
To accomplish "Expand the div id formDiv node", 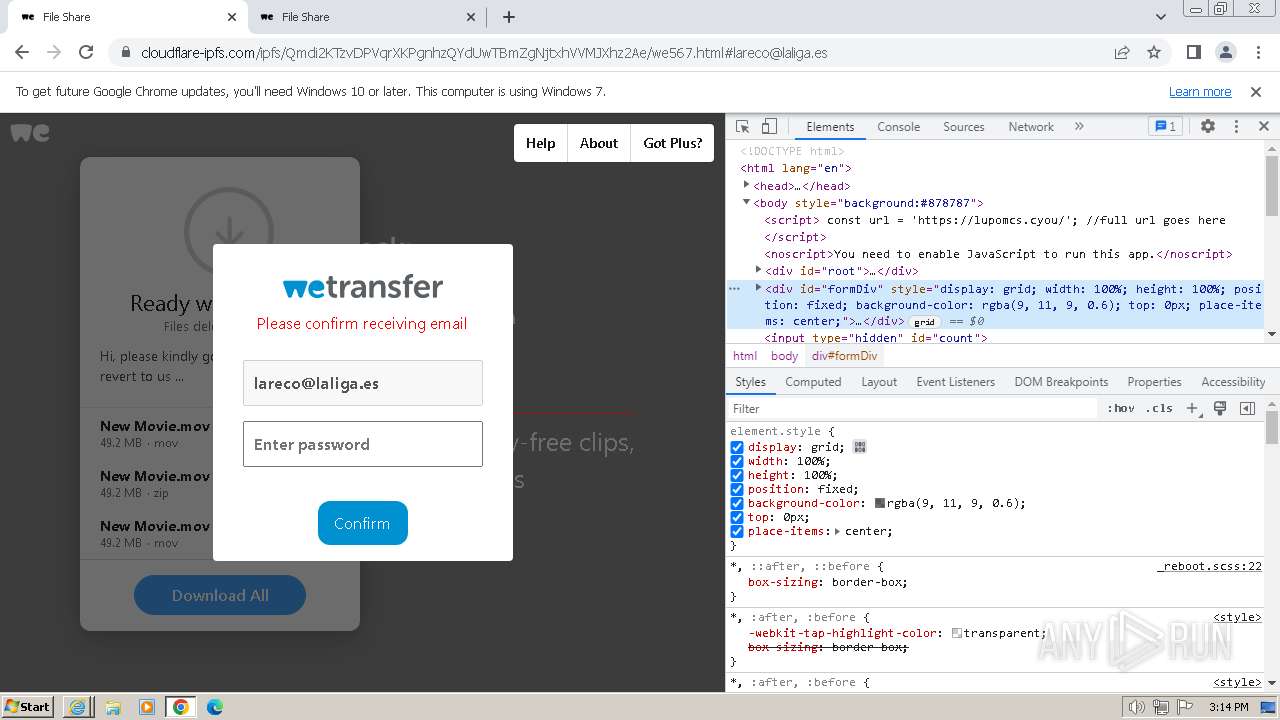I will [758, 288].
